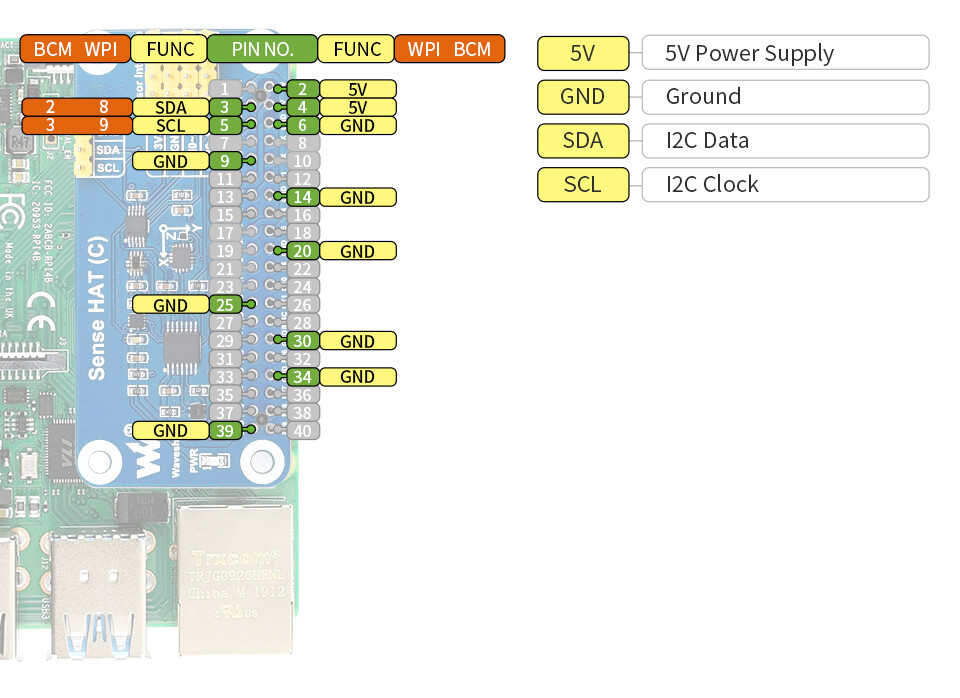Select the SDA legend key
The width and height of the screenshot is (960, 698).
[x=583, y=141]
